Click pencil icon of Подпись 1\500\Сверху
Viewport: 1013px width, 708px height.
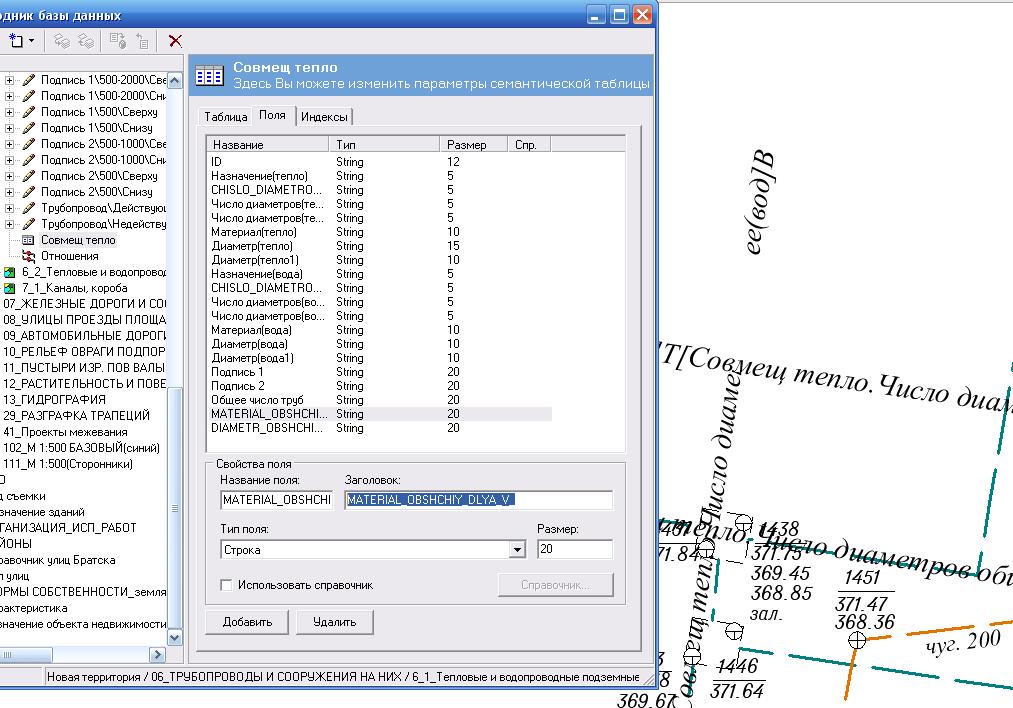[x=28, y=112]
